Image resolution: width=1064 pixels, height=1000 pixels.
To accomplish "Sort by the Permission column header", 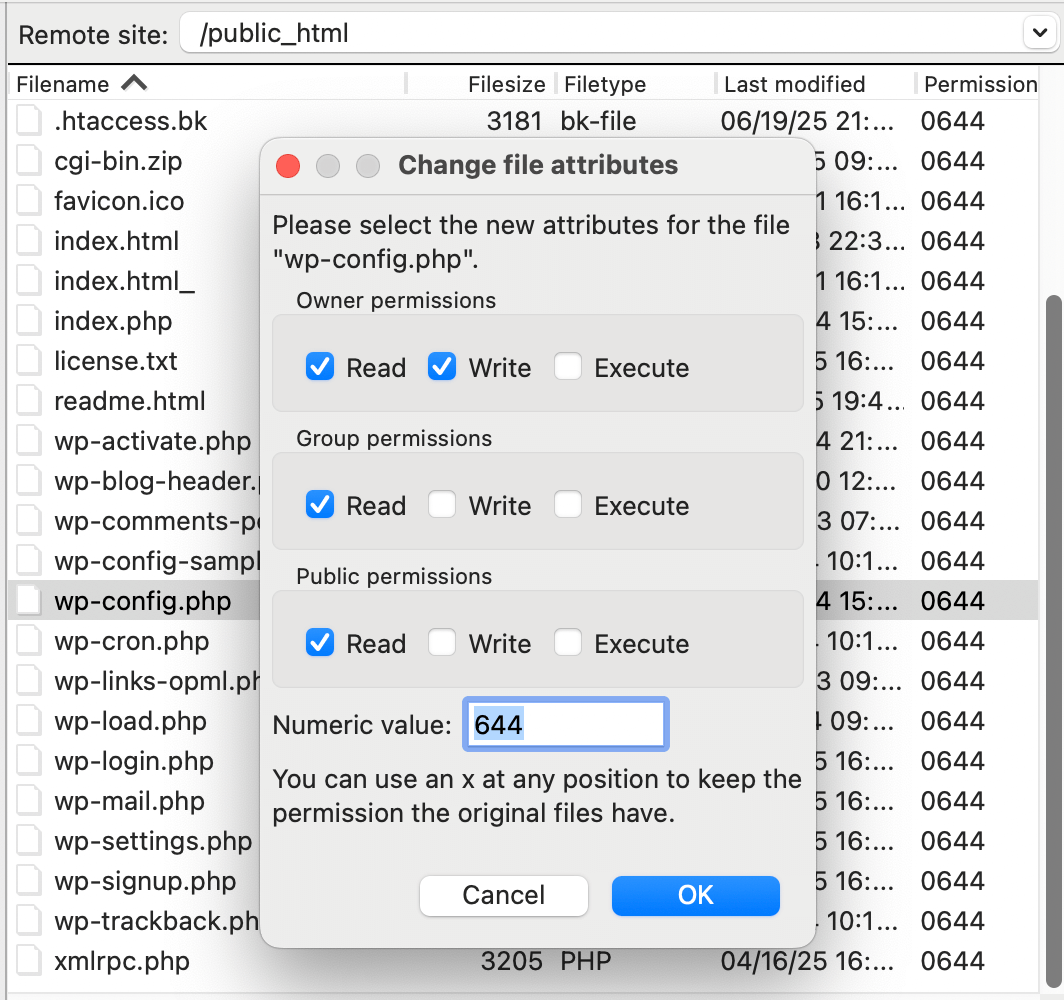I will 980,84.
